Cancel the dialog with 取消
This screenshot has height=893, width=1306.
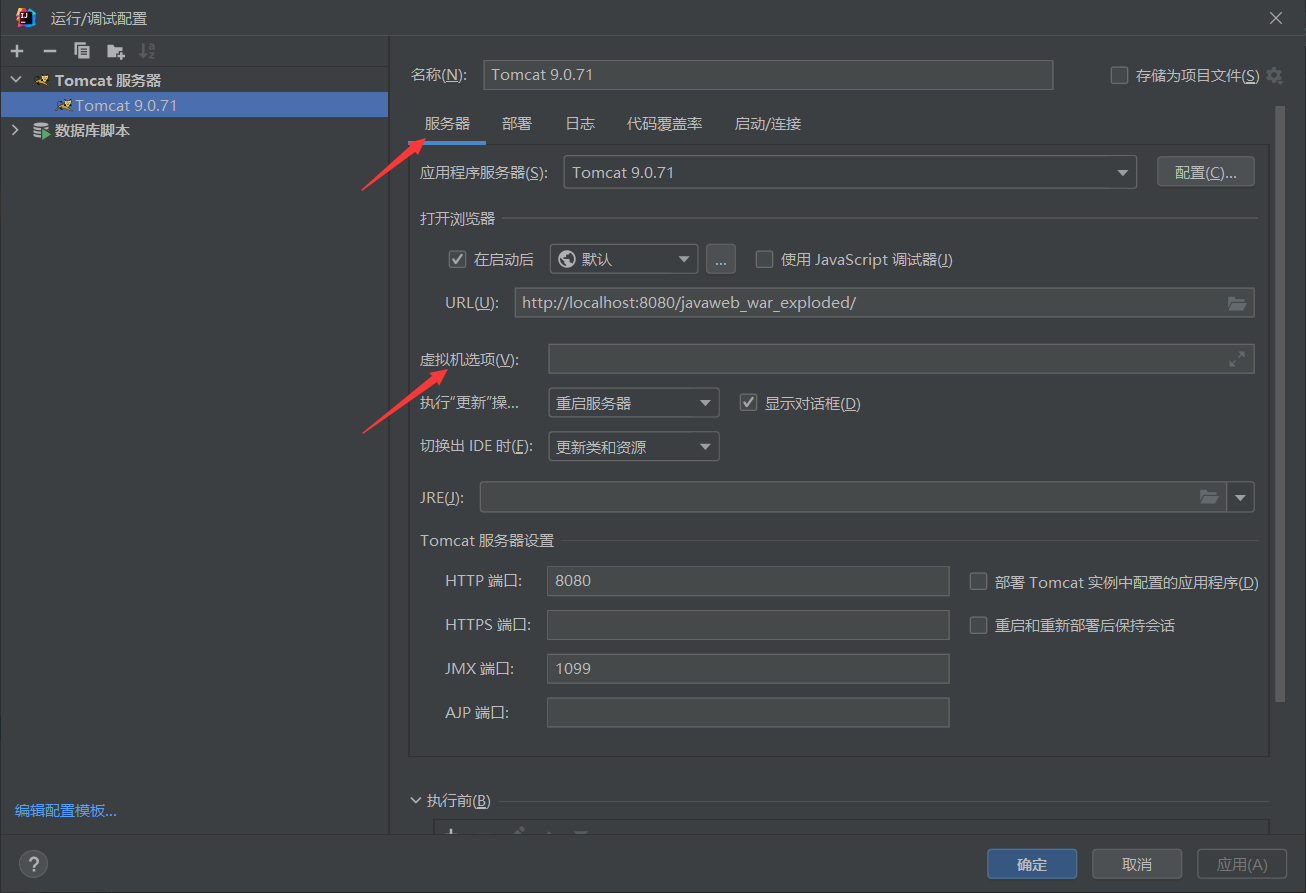[x=1137, y=864]
